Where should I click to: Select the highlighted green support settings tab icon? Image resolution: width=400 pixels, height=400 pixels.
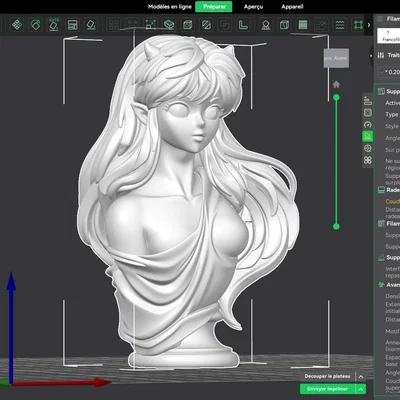(368, 136)
